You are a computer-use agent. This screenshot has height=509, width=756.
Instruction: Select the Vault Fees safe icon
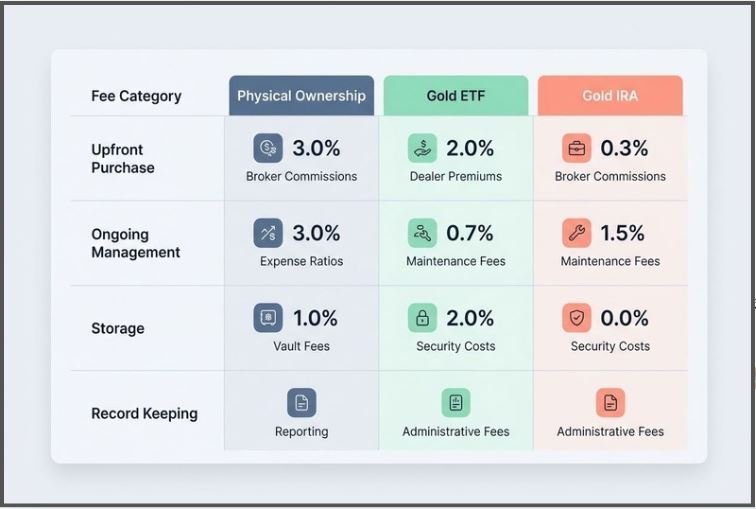268,318
